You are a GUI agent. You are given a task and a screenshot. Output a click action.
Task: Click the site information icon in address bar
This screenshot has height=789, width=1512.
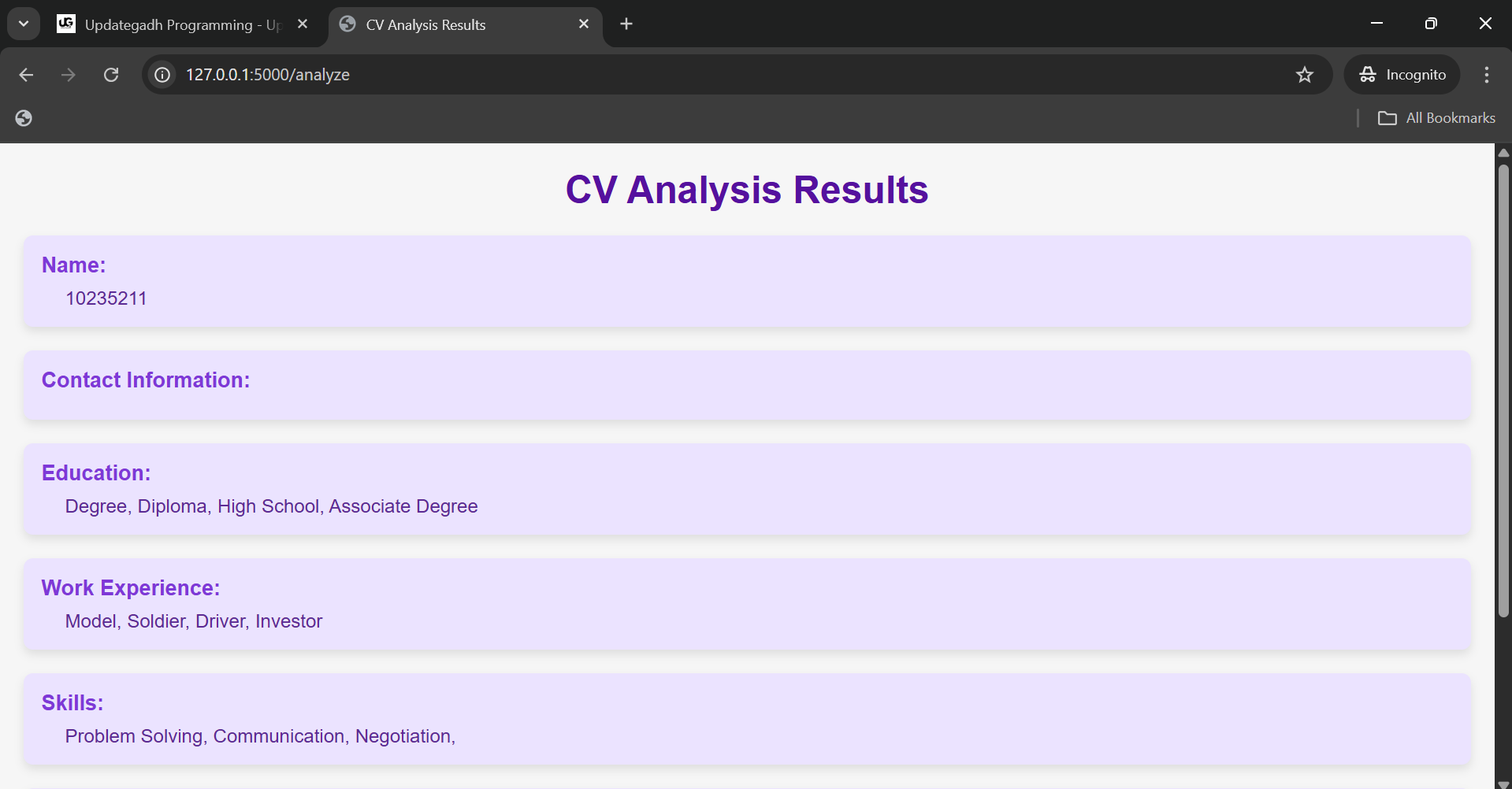[x=161, y=75]
